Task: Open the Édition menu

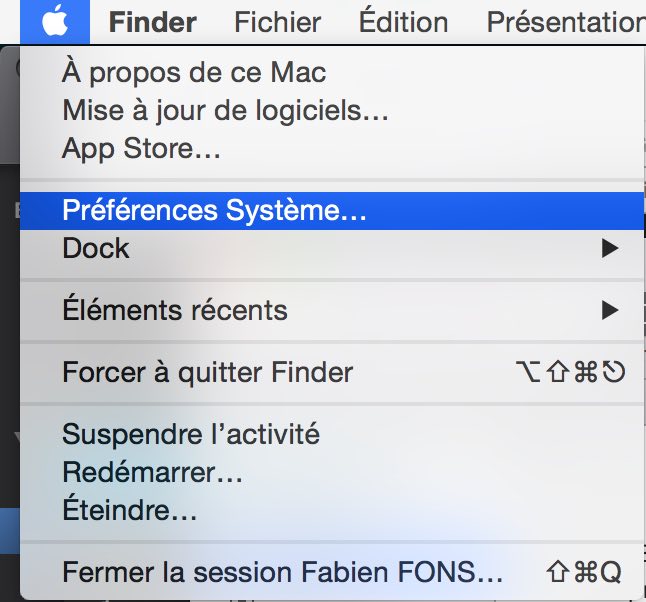Action: (403, 21)
